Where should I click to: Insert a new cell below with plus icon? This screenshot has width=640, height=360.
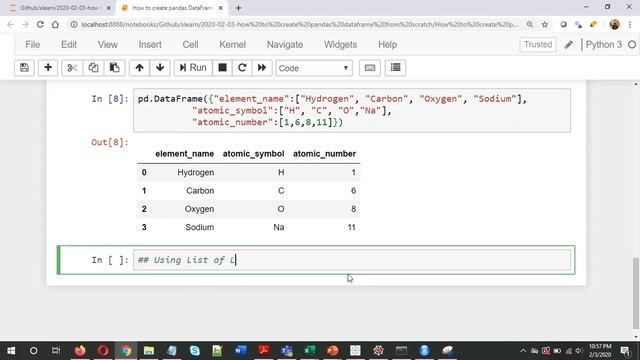[48, 68]
